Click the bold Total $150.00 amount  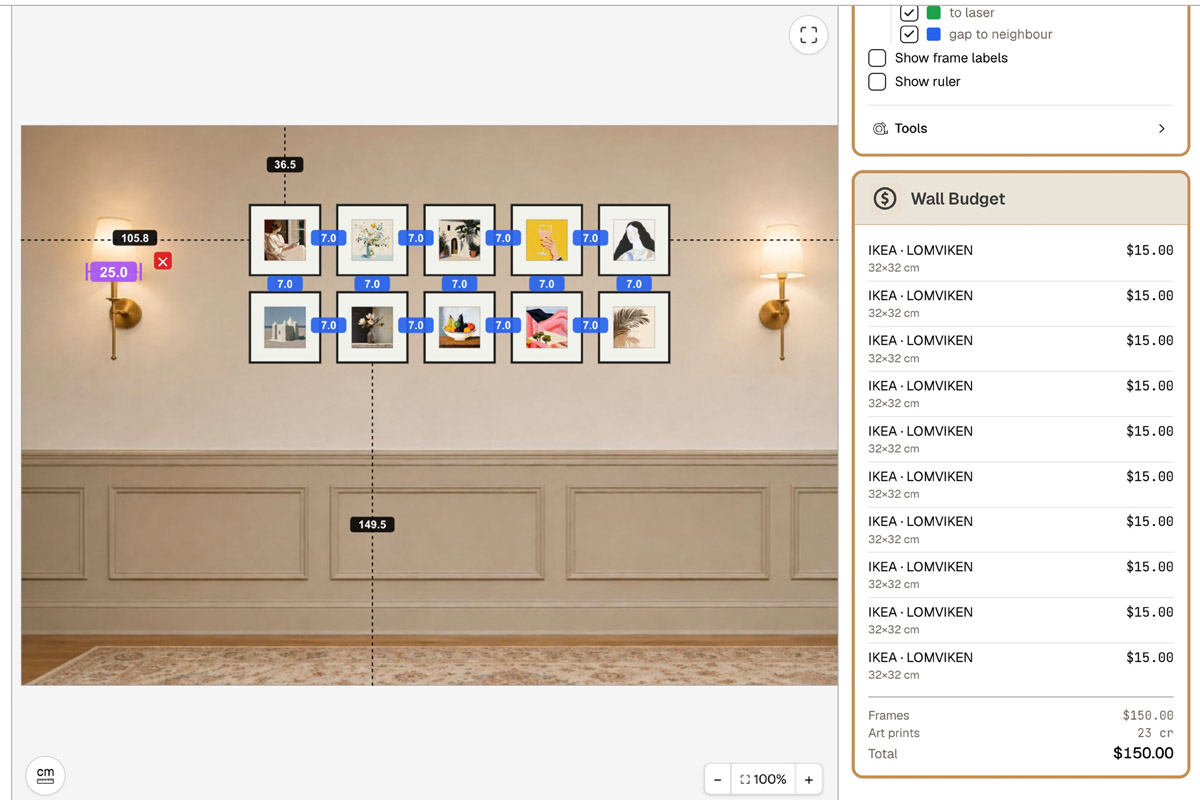pyautogui.click(x=1143, y=753)
